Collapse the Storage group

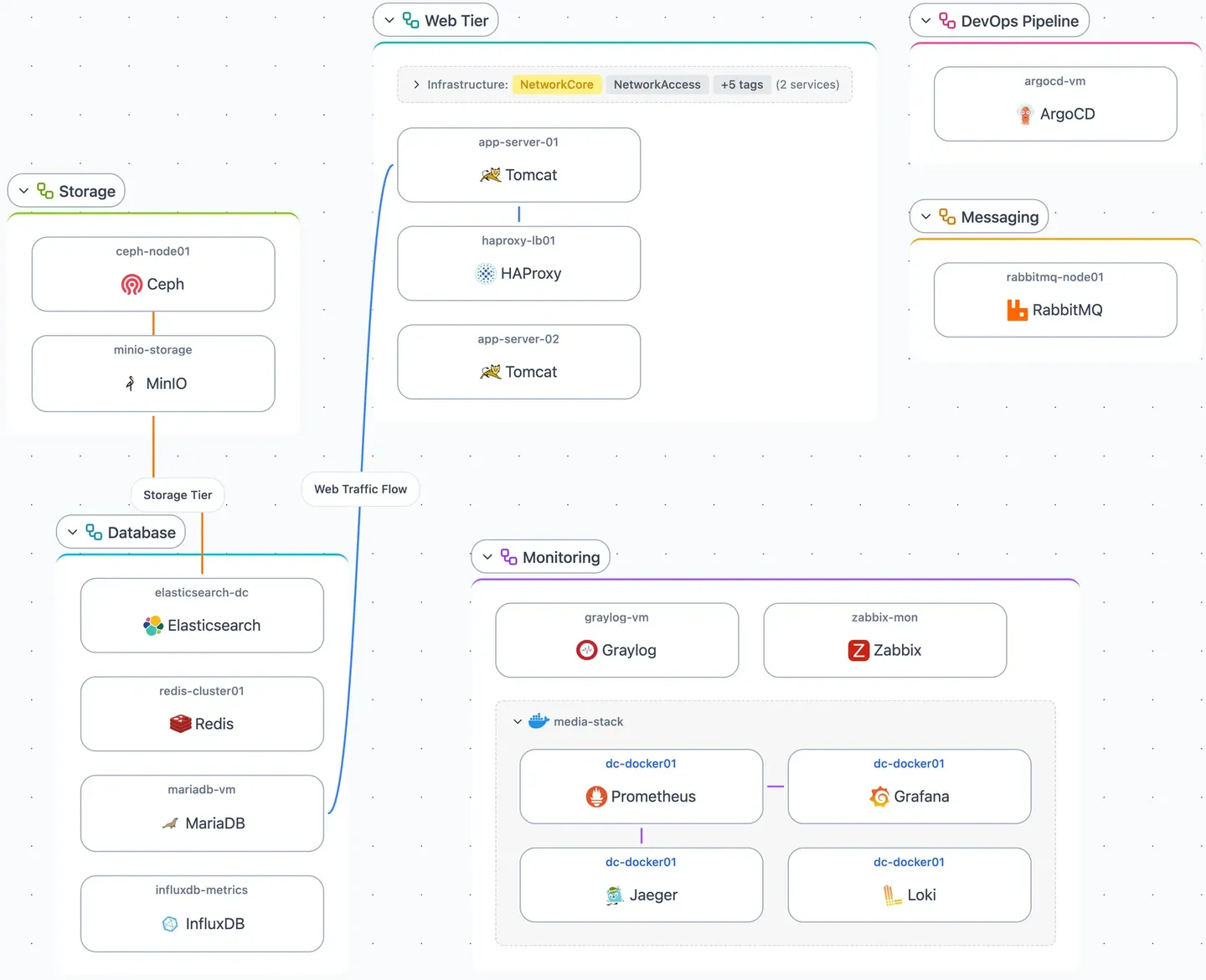(23, 191)
